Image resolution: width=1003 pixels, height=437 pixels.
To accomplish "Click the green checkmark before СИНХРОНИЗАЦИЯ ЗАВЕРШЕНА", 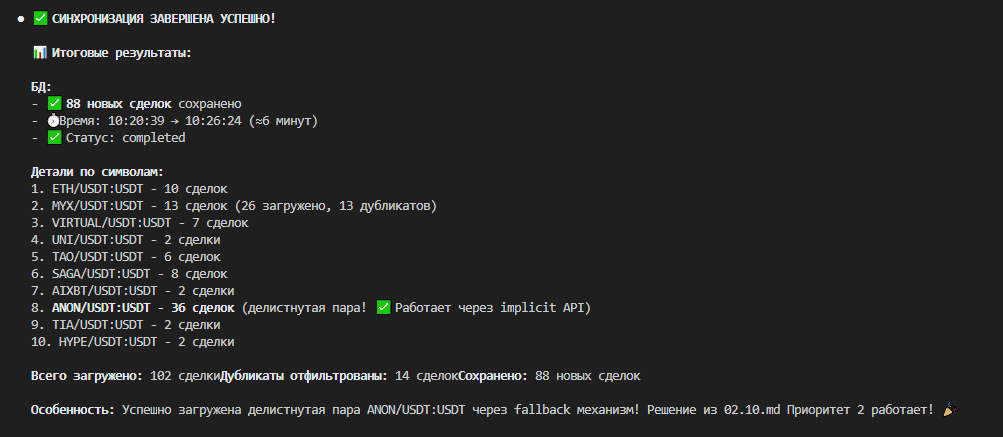I will pyautogui.click(x=41, y=19).
